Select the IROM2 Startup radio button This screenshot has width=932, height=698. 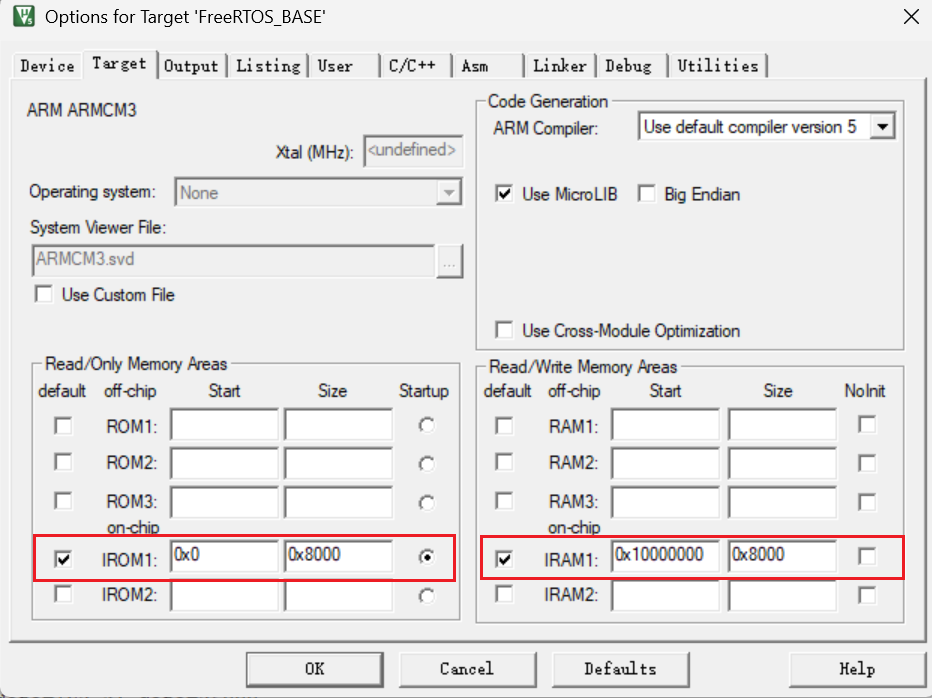(426, 596)
